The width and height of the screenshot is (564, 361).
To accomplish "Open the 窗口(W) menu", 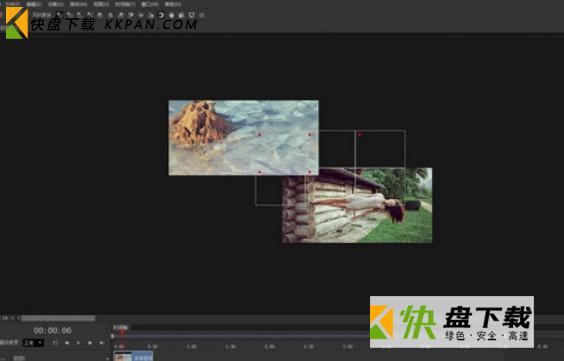I will click(150, 4).
